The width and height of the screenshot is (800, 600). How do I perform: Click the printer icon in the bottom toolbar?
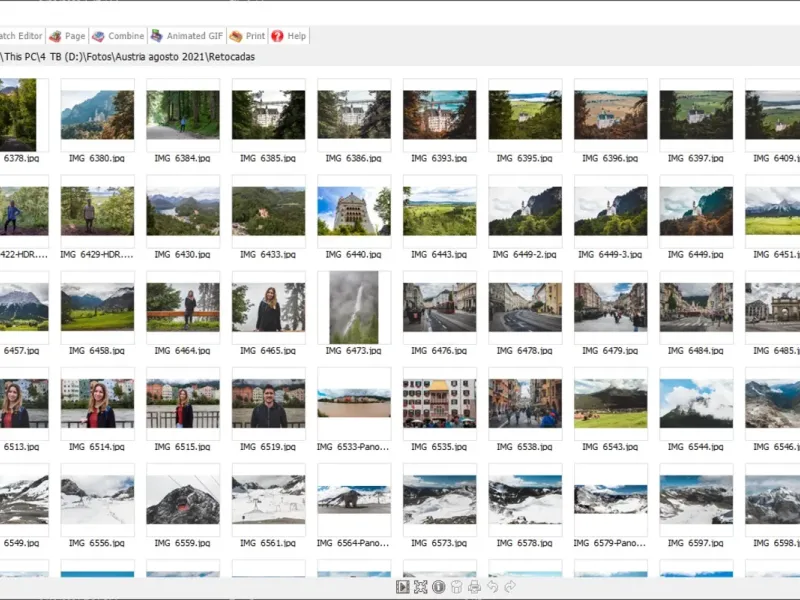point(474,587)
